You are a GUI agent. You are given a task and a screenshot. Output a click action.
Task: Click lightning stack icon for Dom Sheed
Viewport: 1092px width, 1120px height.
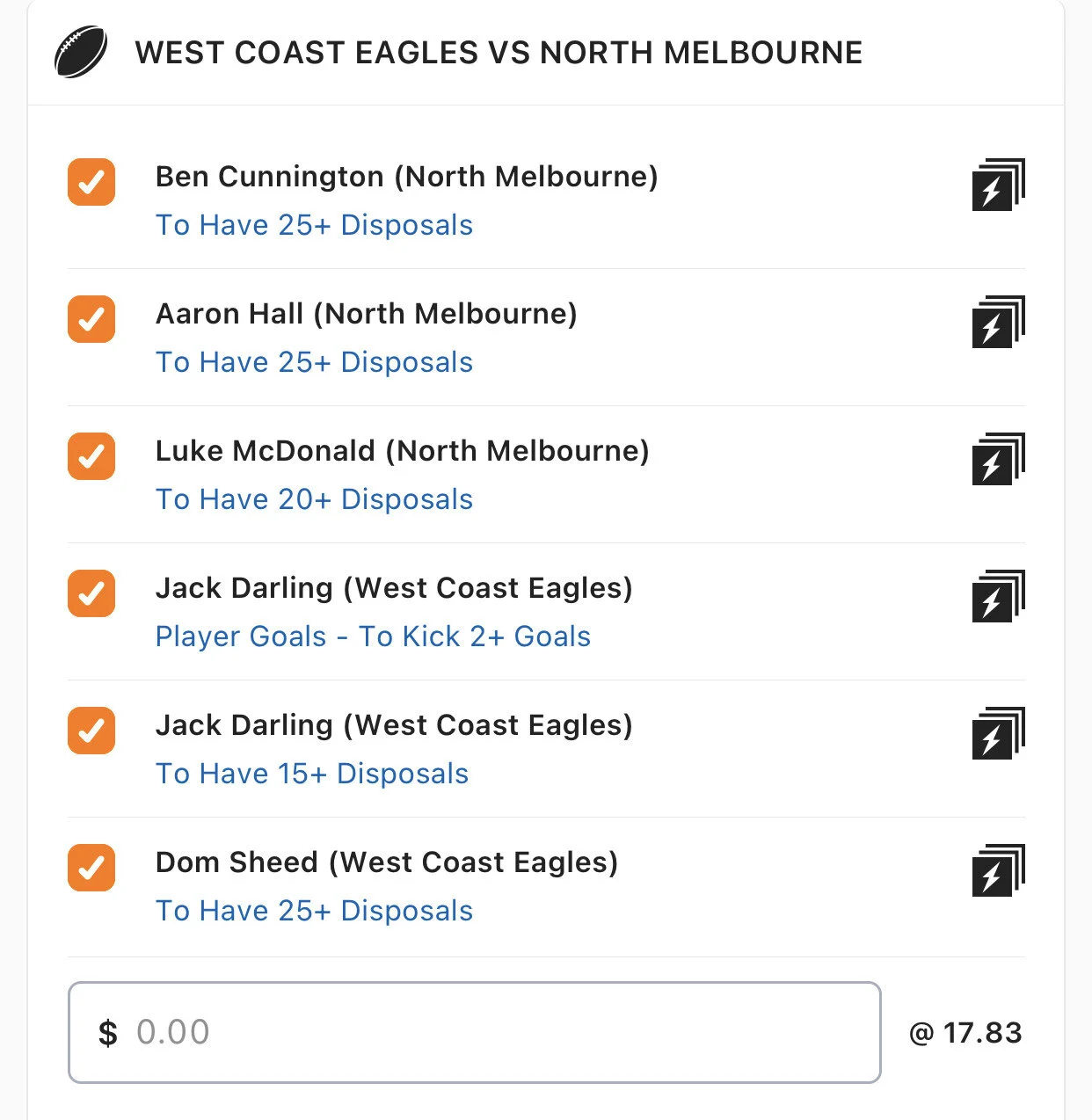pos(998,871)
